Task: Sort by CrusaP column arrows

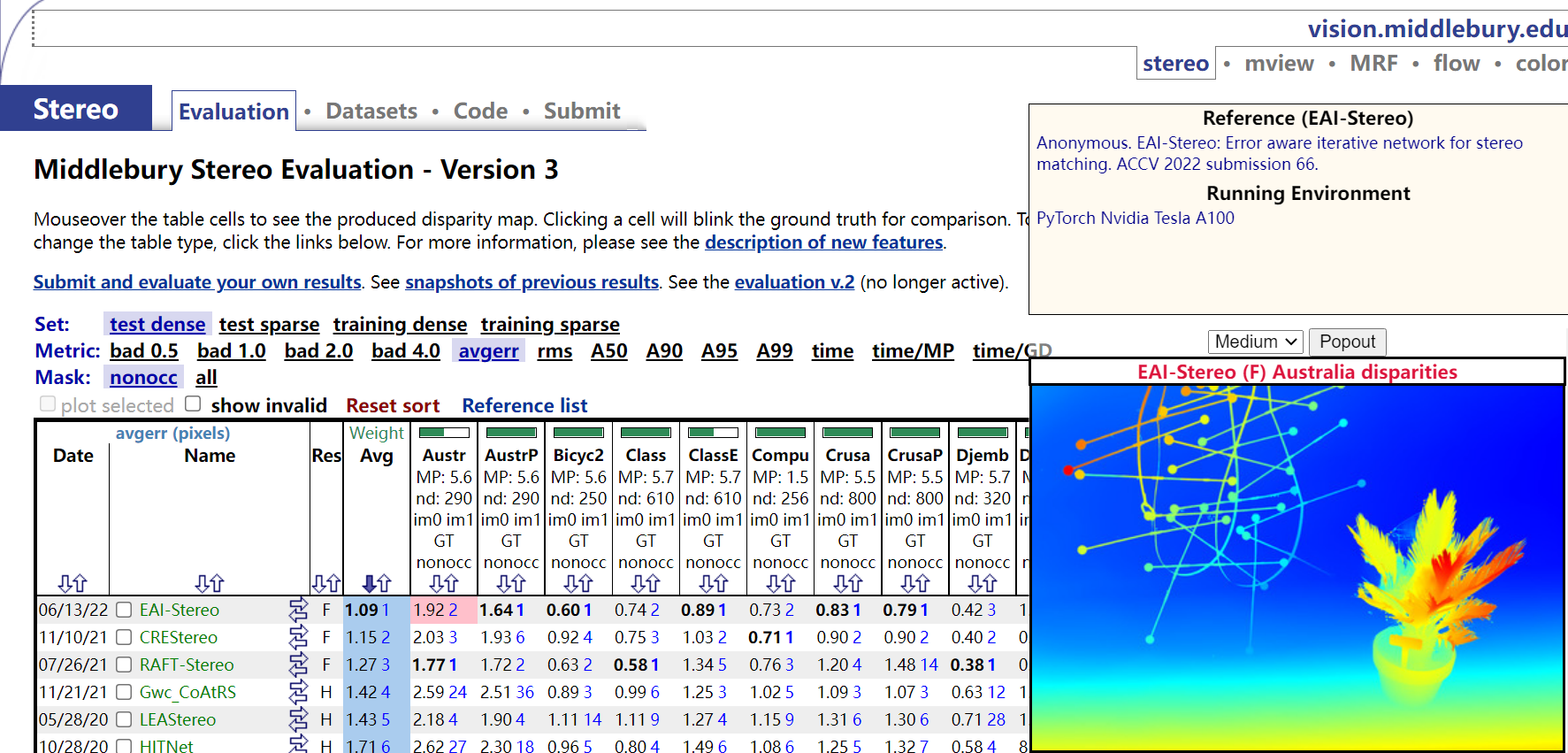Action: click(915, 583)
